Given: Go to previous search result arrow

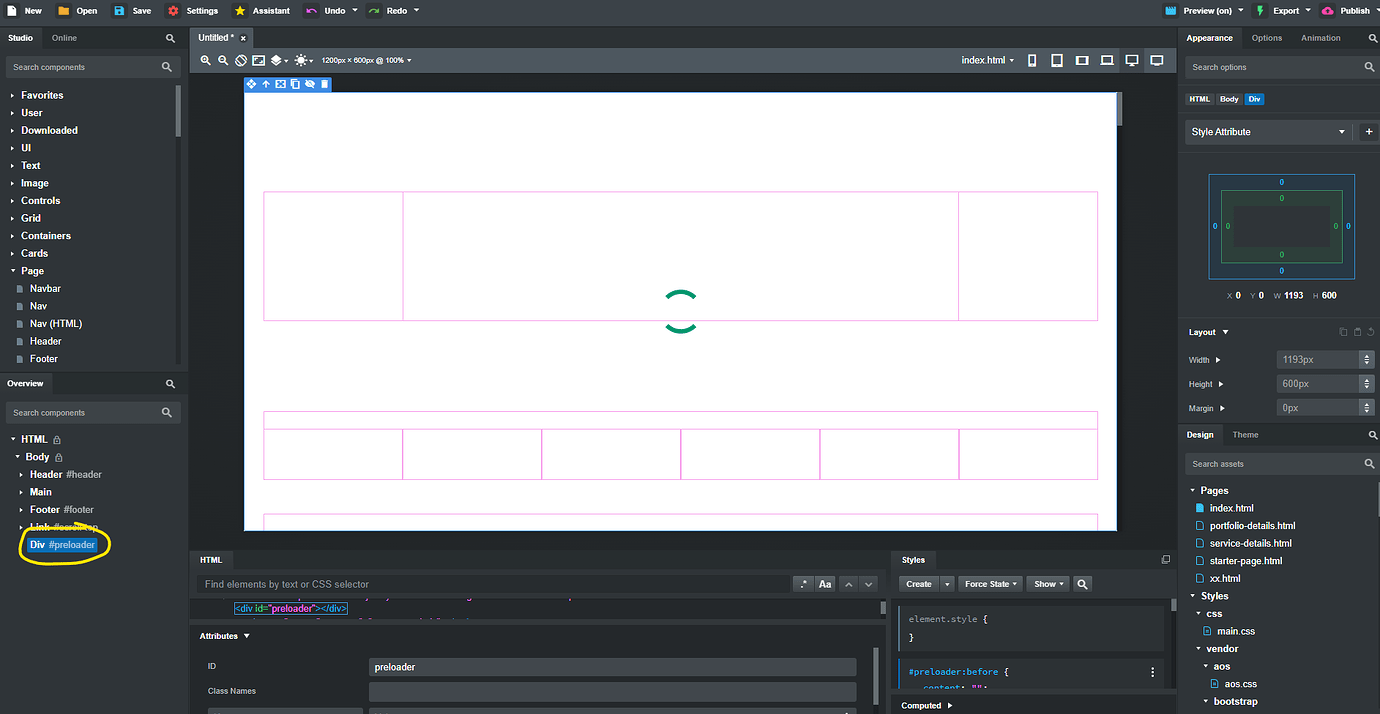Looking at the screenshot, I should [848, 584].
